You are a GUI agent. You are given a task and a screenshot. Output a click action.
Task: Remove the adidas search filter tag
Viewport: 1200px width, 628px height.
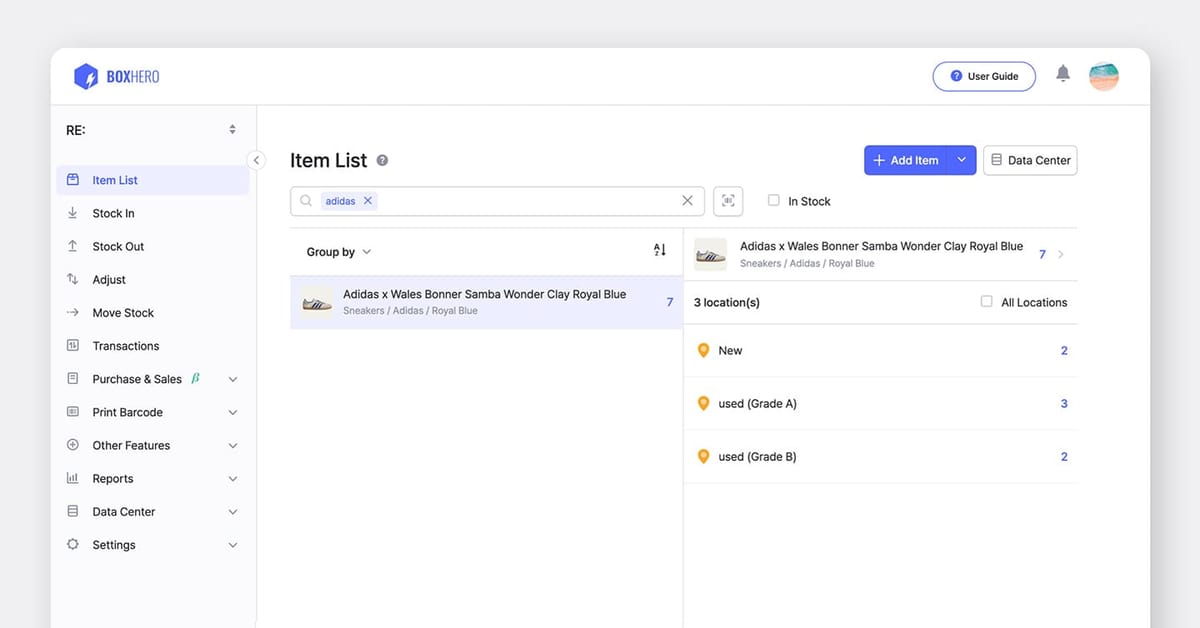[367, 200]
